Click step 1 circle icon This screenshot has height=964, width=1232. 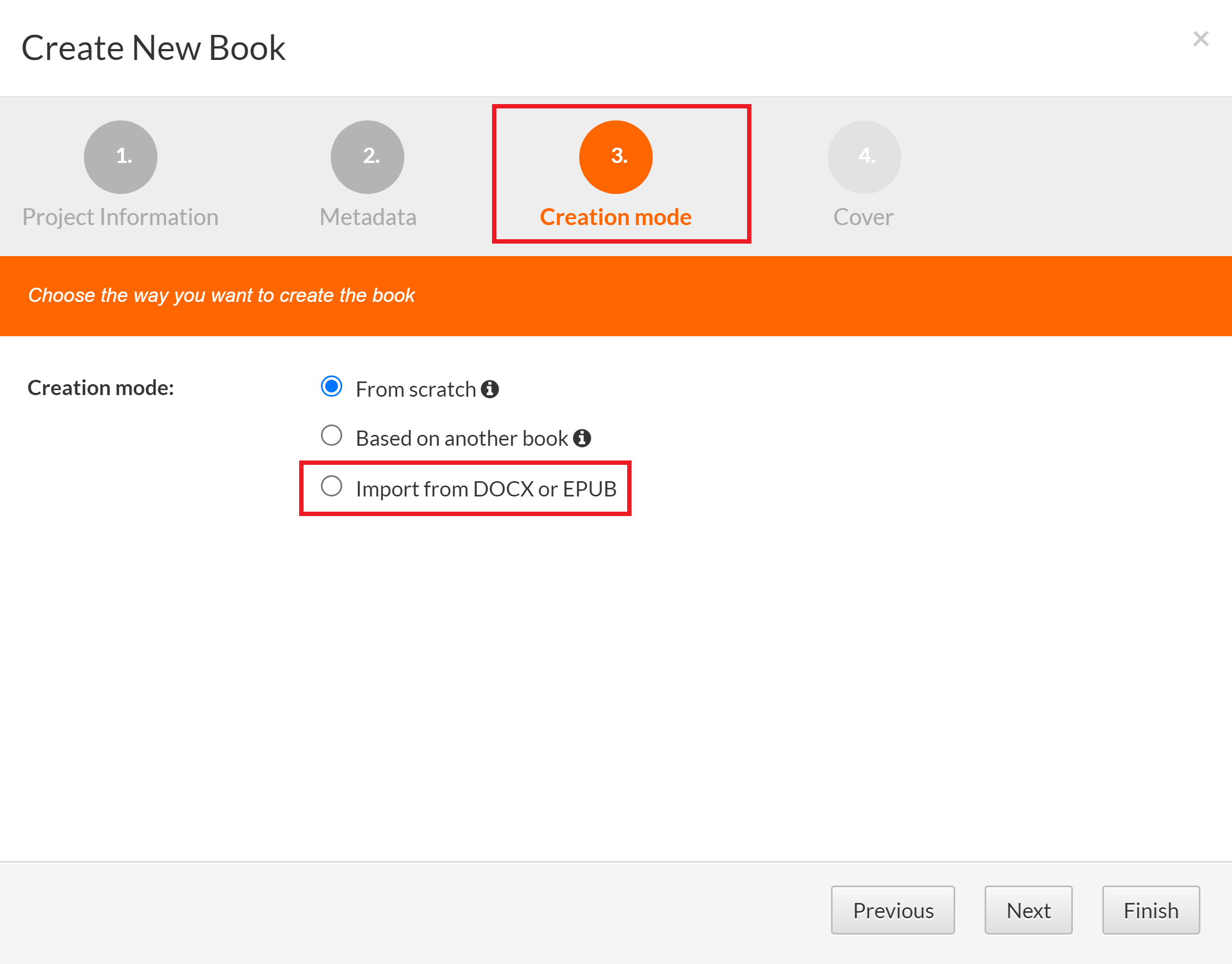coord(120,157)
